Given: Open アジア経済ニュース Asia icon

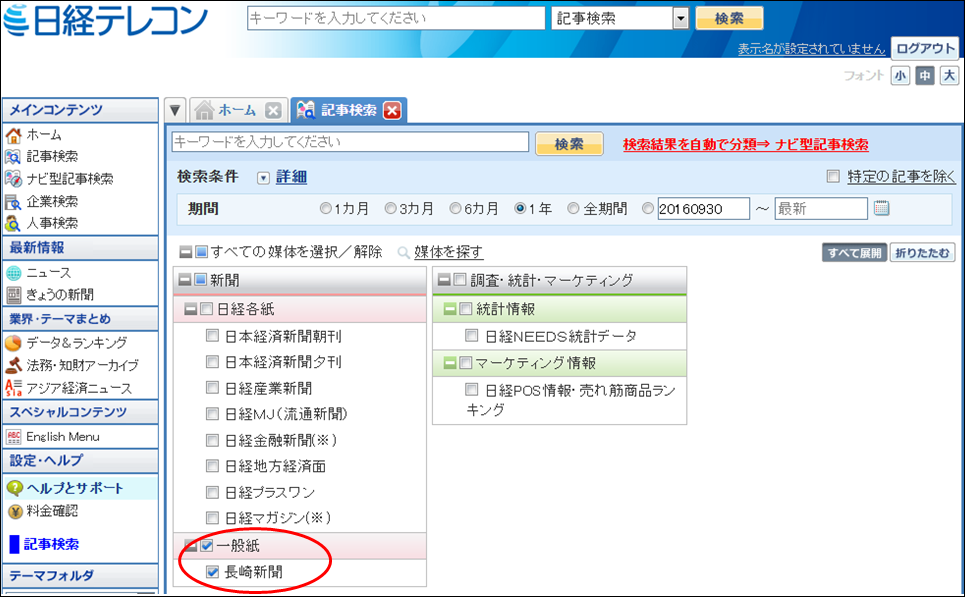Looking at the screenshot, I should pyautogui.click(x=13, y=388).
